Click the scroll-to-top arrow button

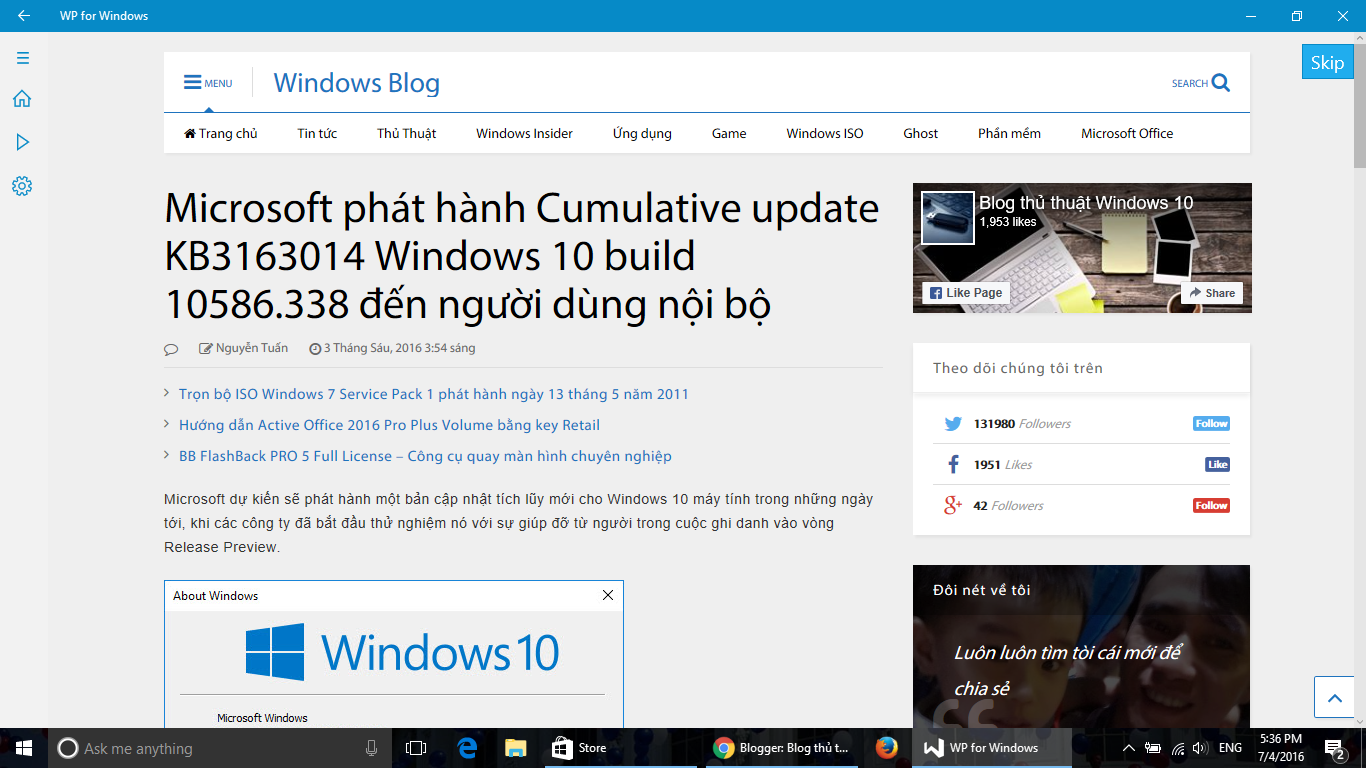pos(1334,698)
